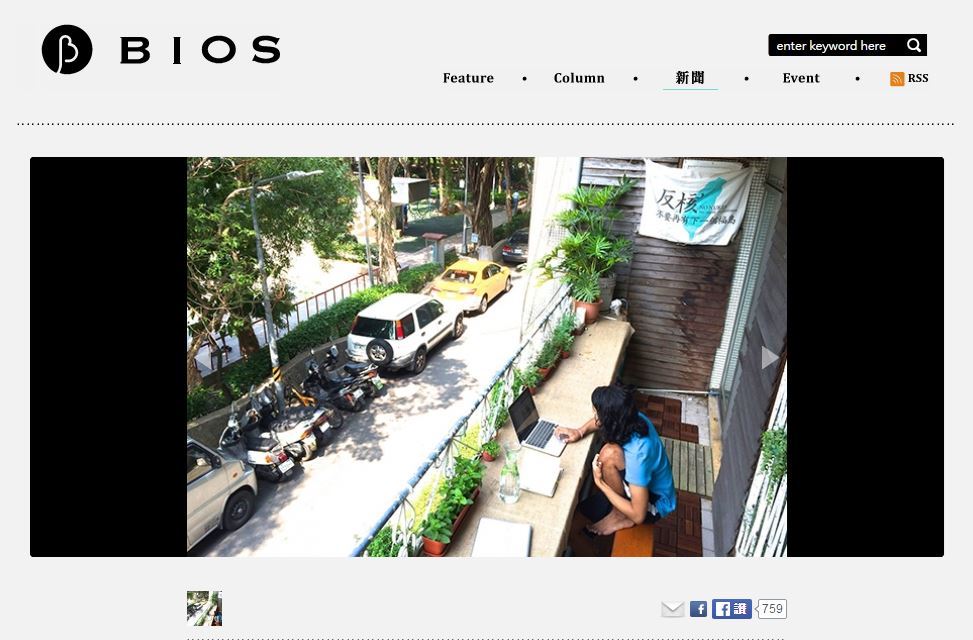Show next slide with right arrow
Image resolution: width=973 pixels, height=640 pixels.
[769, 358]
